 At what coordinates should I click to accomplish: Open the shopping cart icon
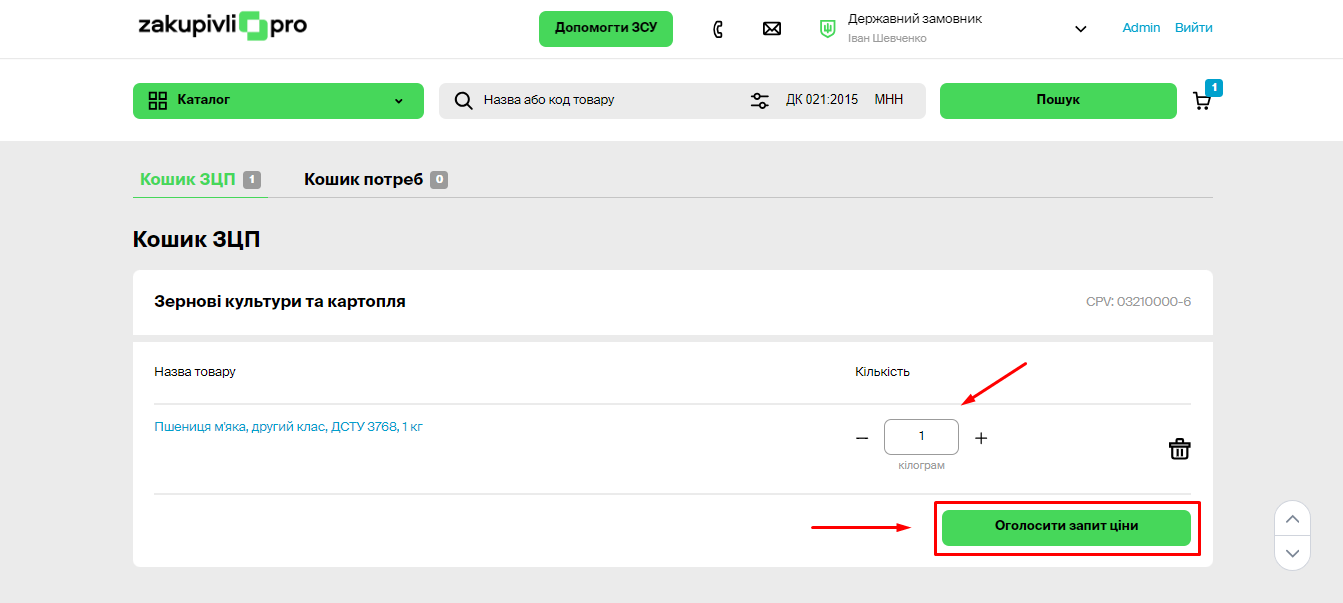coord(1202,100)
